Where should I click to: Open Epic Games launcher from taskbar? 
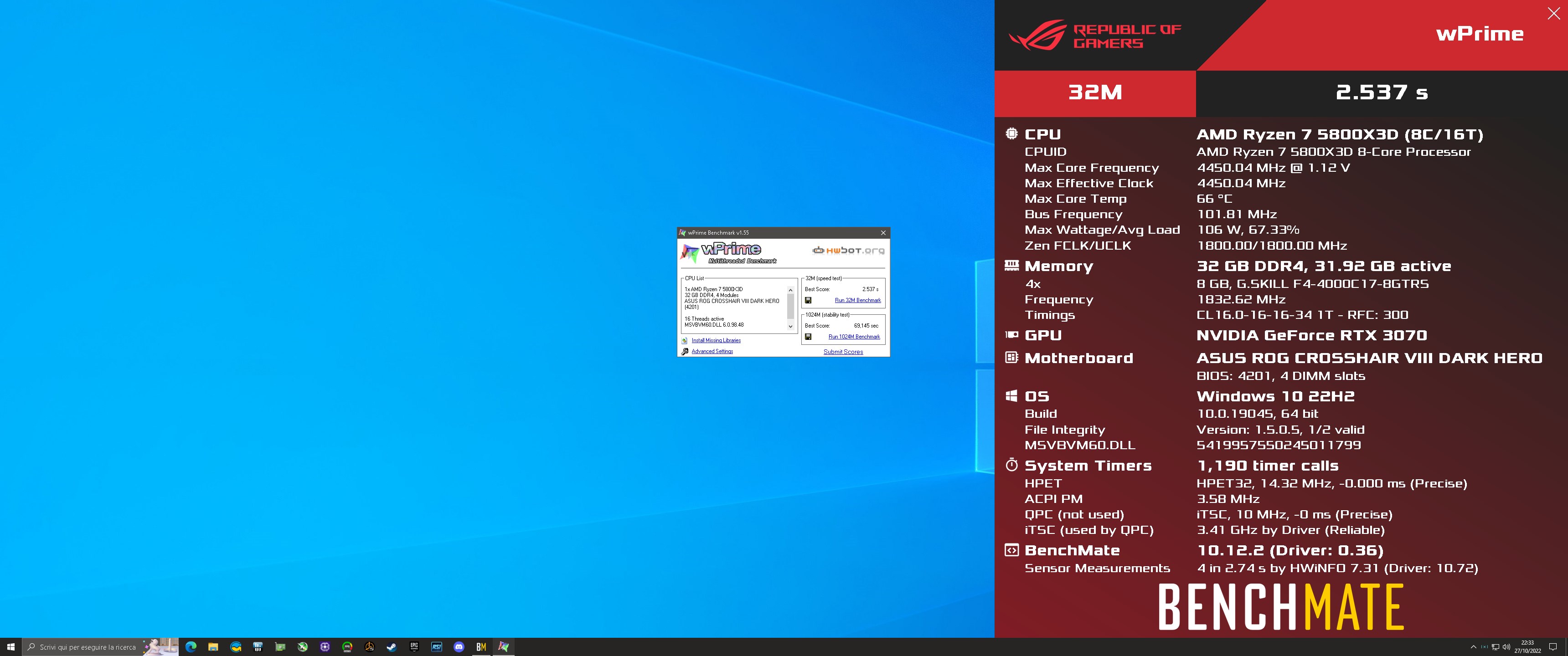414,647
